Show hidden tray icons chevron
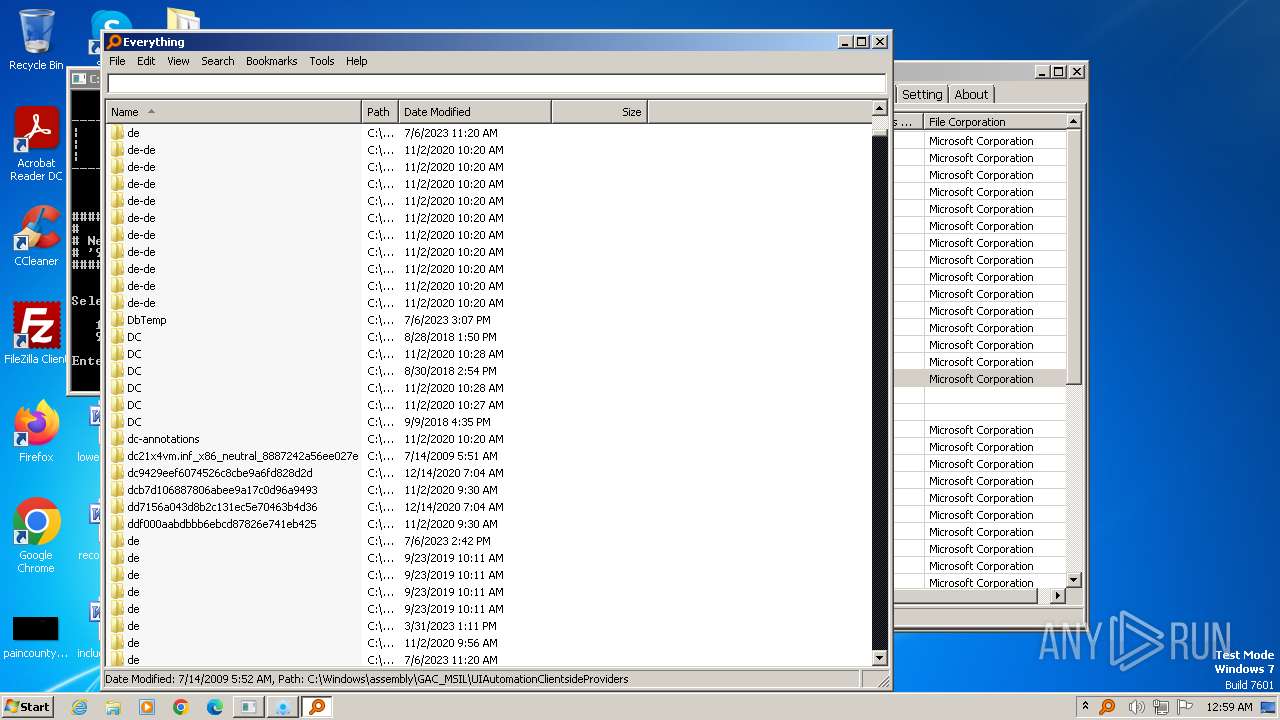This screenshot has width=1280, height=720. tap(1085, 707)
